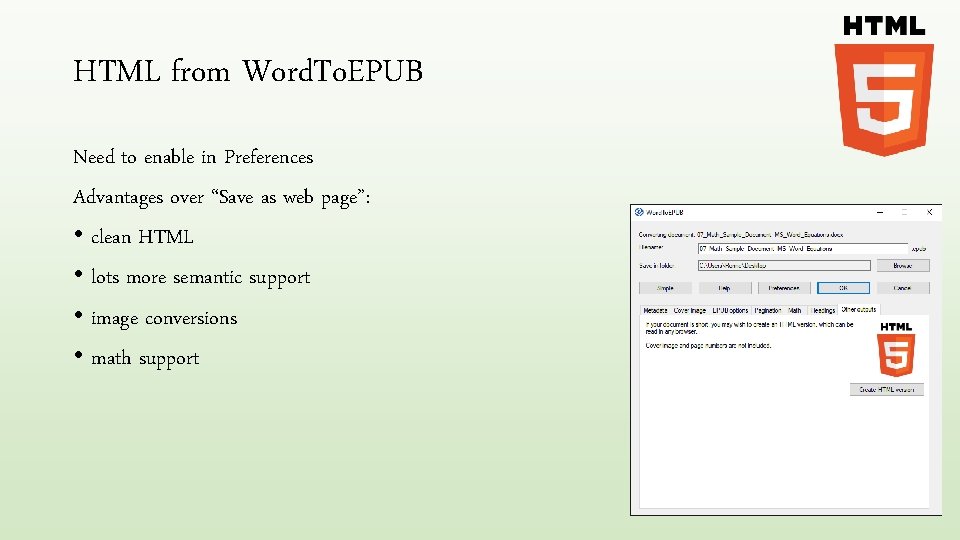
Task: Select the Headings tab
Action: click(x=823, y=310)
